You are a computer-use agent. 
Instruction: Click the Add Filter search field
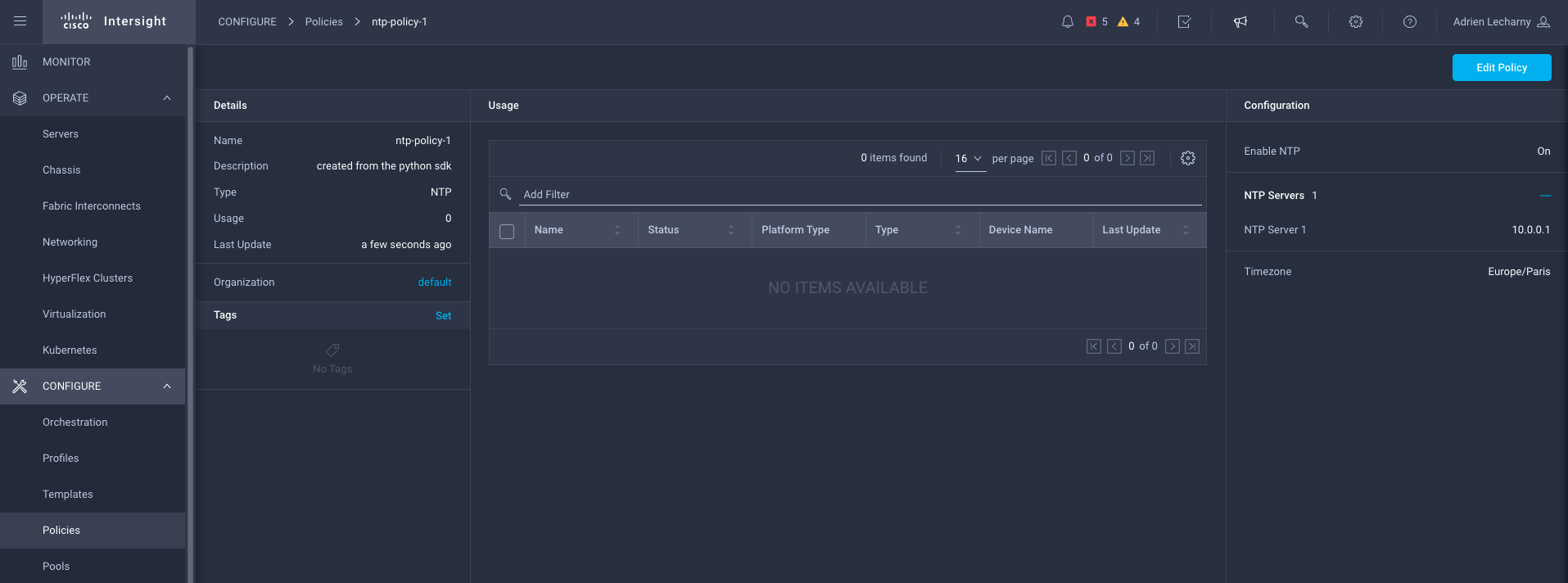[x=860, y=195]
